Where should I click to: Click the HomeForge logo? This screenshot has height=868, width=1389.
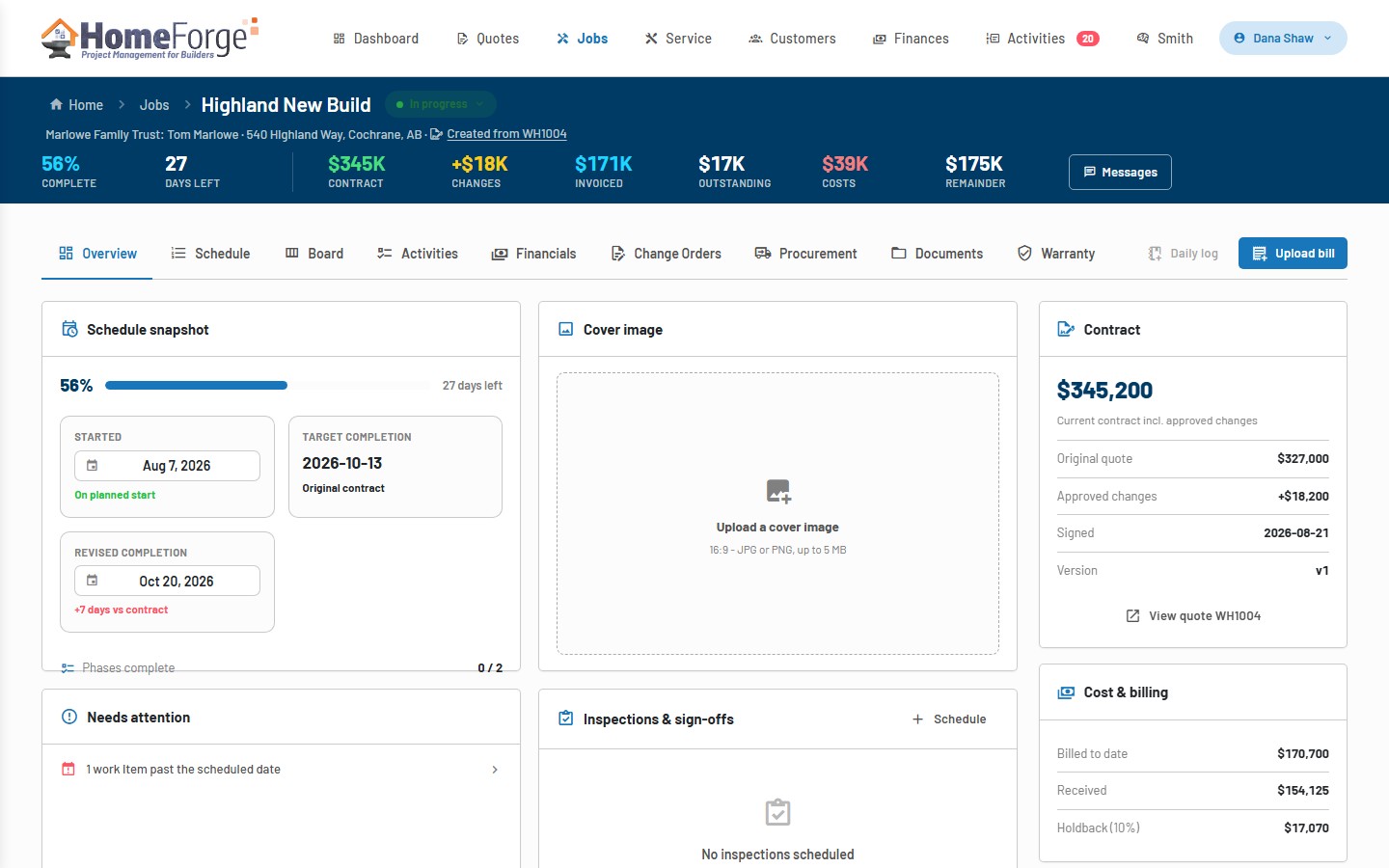150,39
